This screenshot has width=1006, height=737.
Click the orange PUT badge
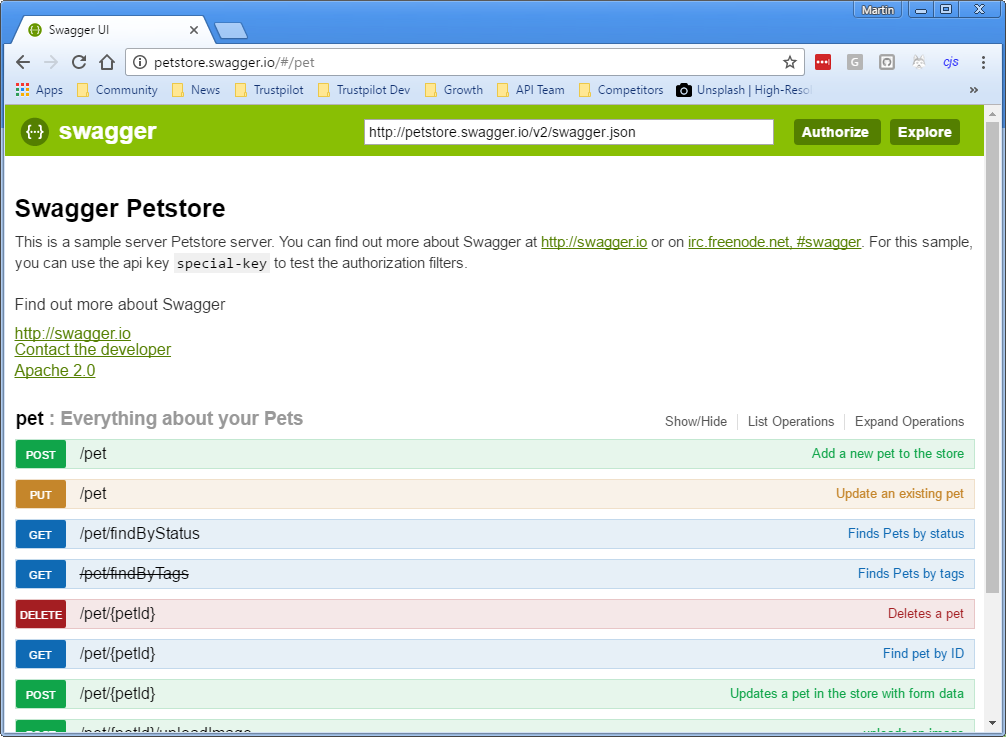coord(40,494)
